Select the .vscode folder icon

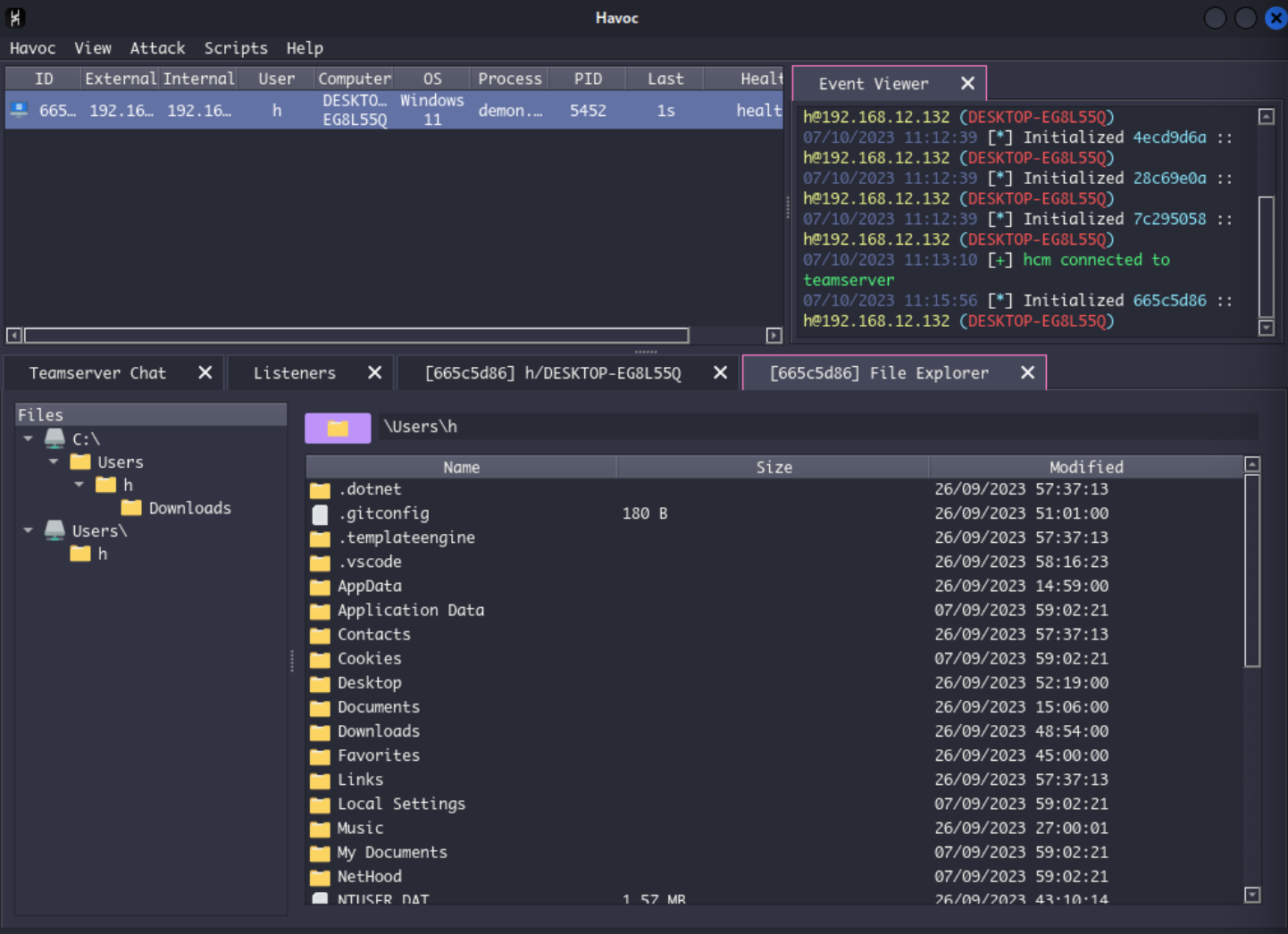pos(320,563)
